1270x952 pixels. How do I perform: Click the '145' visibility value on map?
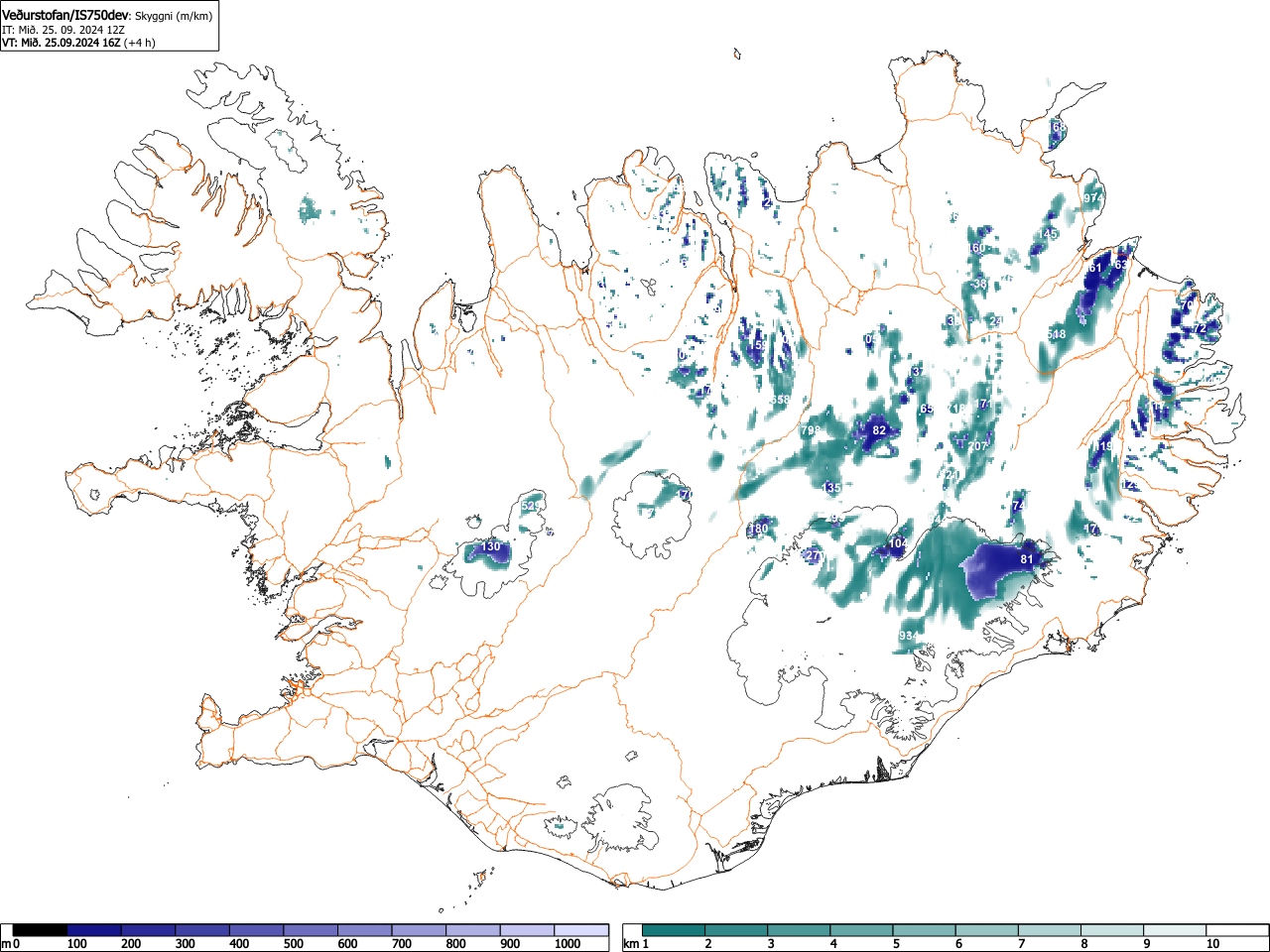click(1048, 234)
